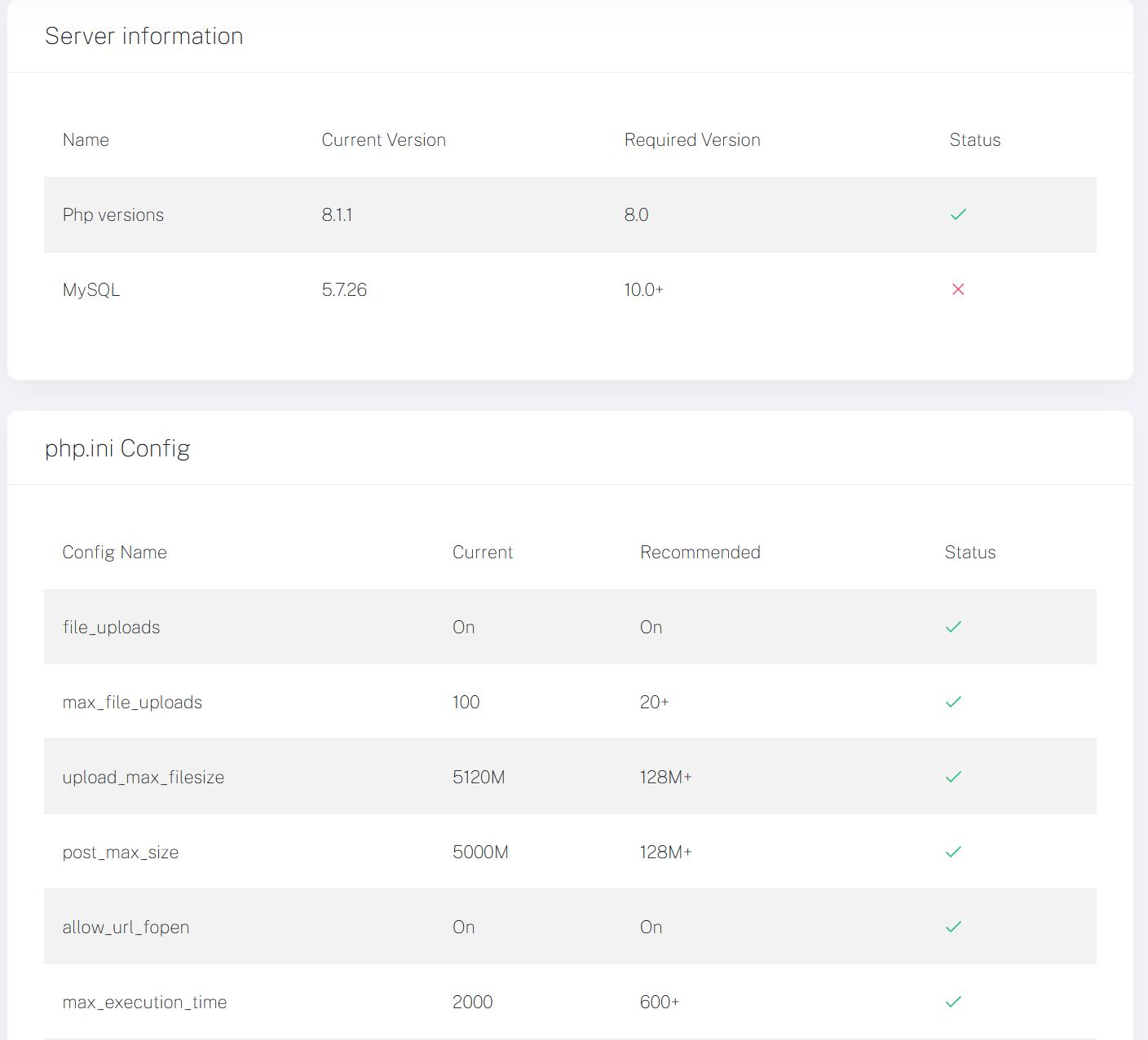Click the 5120M upload_max_filesize value
1148x1040 pixels.
[479, 778]
